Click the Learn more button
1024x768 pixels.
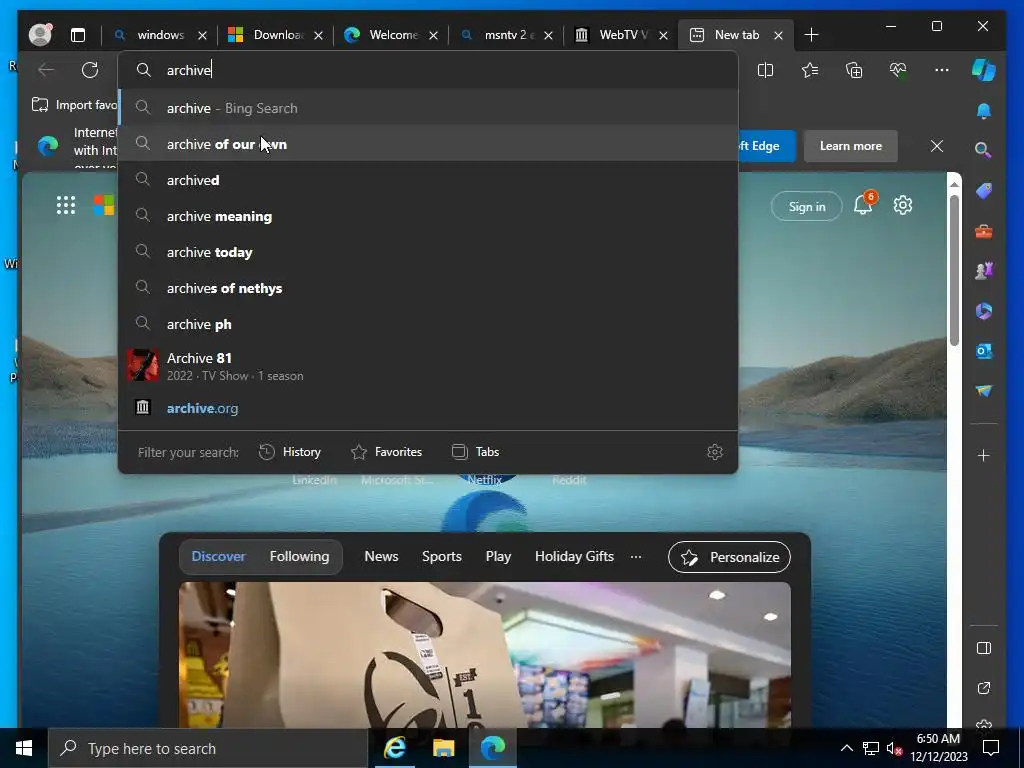click(850, 146)
